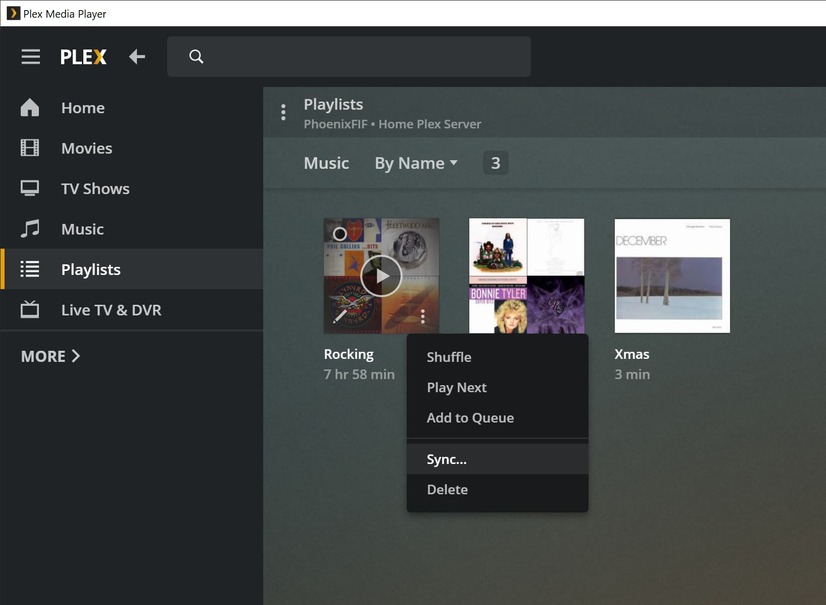Screen dimensions: 826x605
Task: Open Music library in sidebar
Action: 132,229
